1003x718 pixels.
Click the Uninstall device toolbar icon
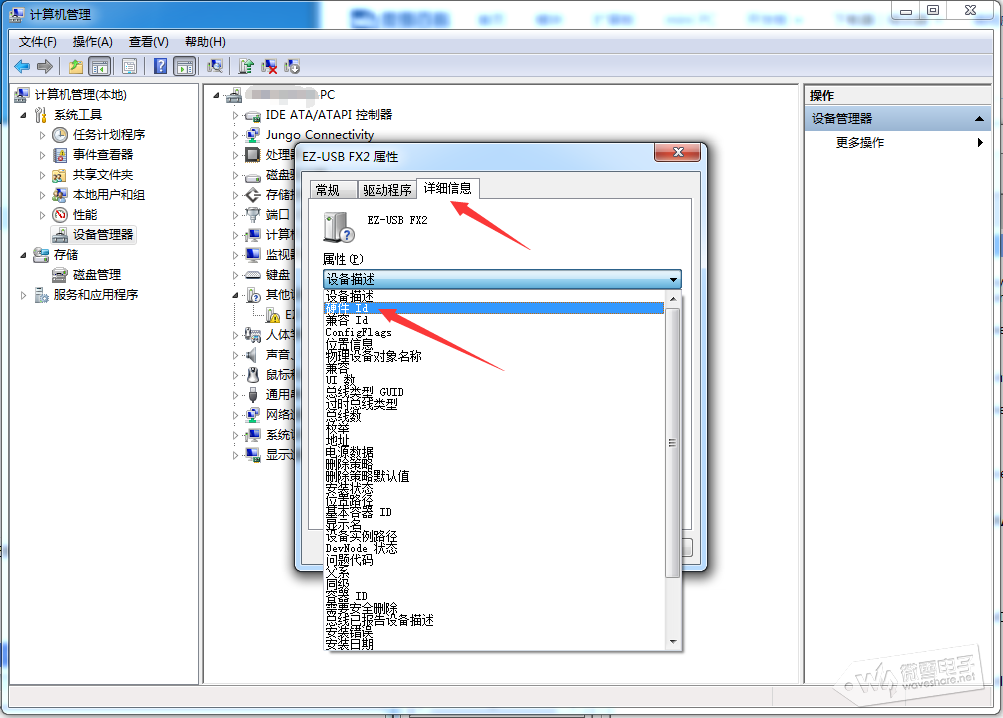coord(269,66)
